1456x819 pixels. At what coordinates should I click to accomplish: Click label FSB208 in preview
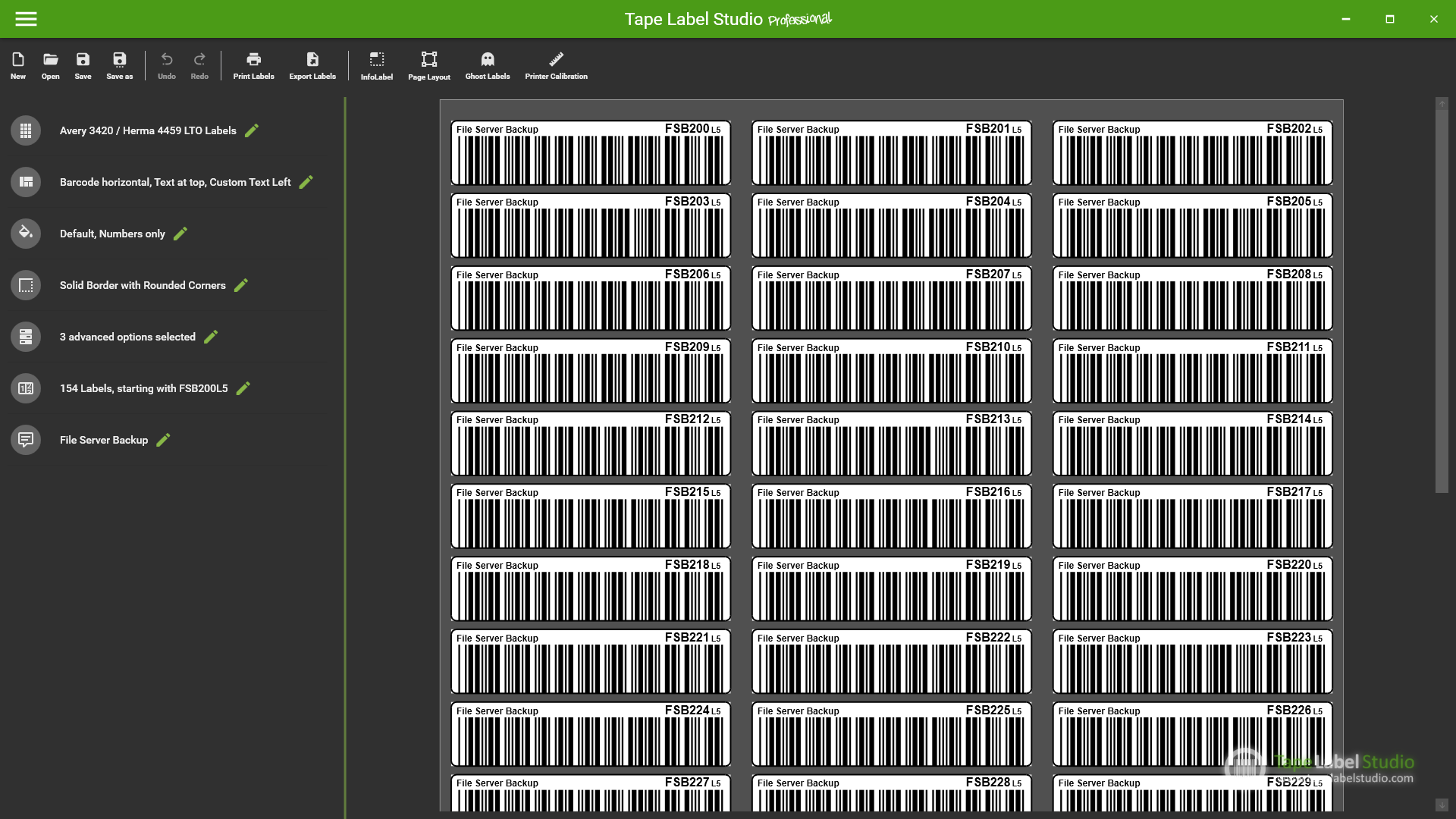[x=1193, y=298]
